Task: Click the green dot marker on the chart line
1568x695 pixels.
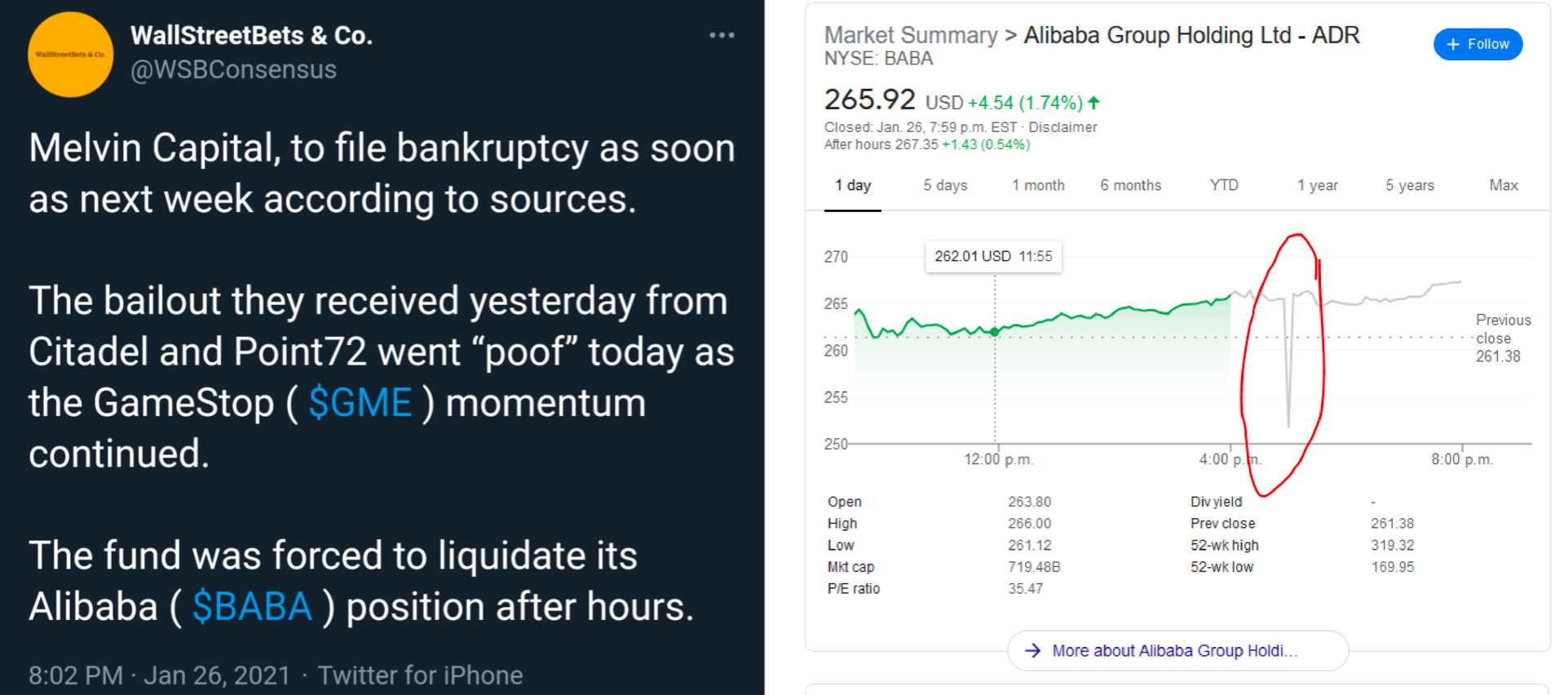Action: point(995,332)
